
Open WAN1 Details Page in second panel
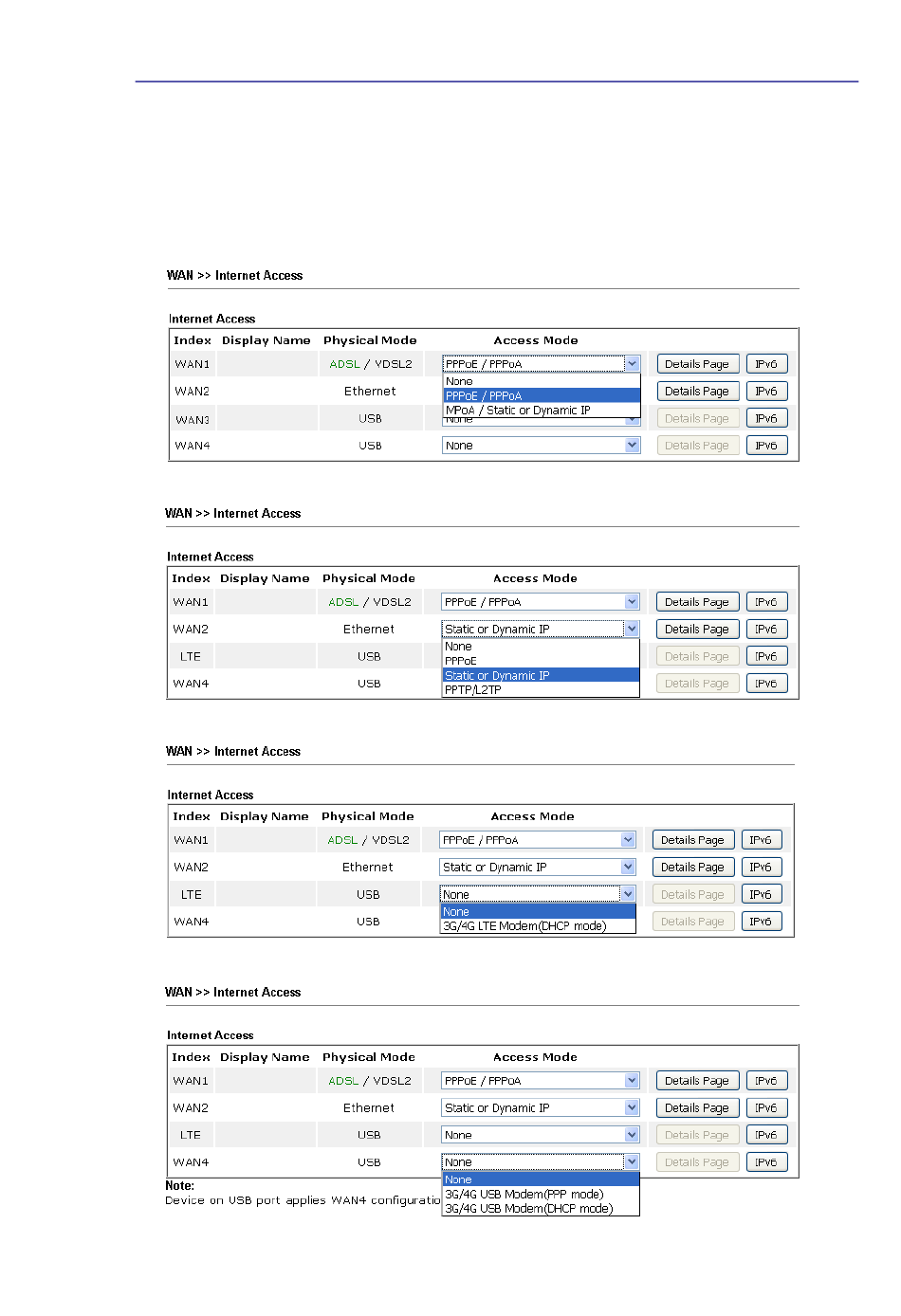697,602
